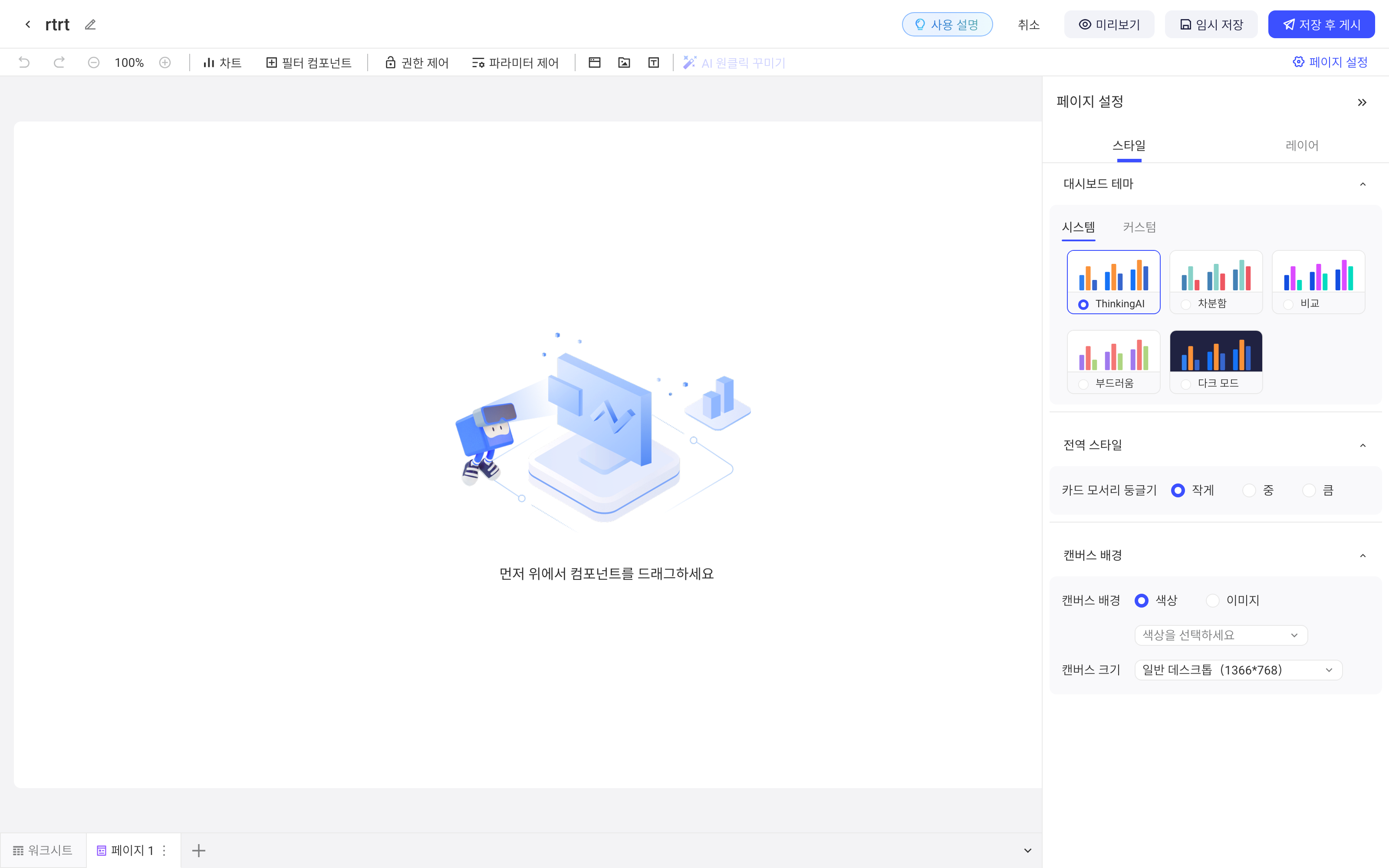This screenshot has height=868, width=1389.
Task: Select the 다크 모드 theme
Action: coord(1216,362)
